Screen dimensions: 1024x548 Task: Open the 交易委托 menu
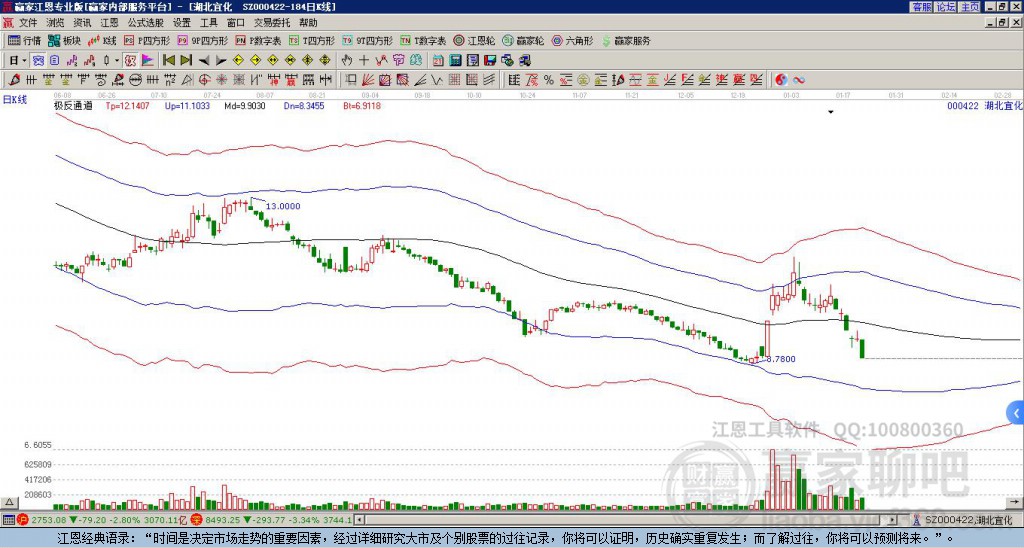click(x=272, y=23)
